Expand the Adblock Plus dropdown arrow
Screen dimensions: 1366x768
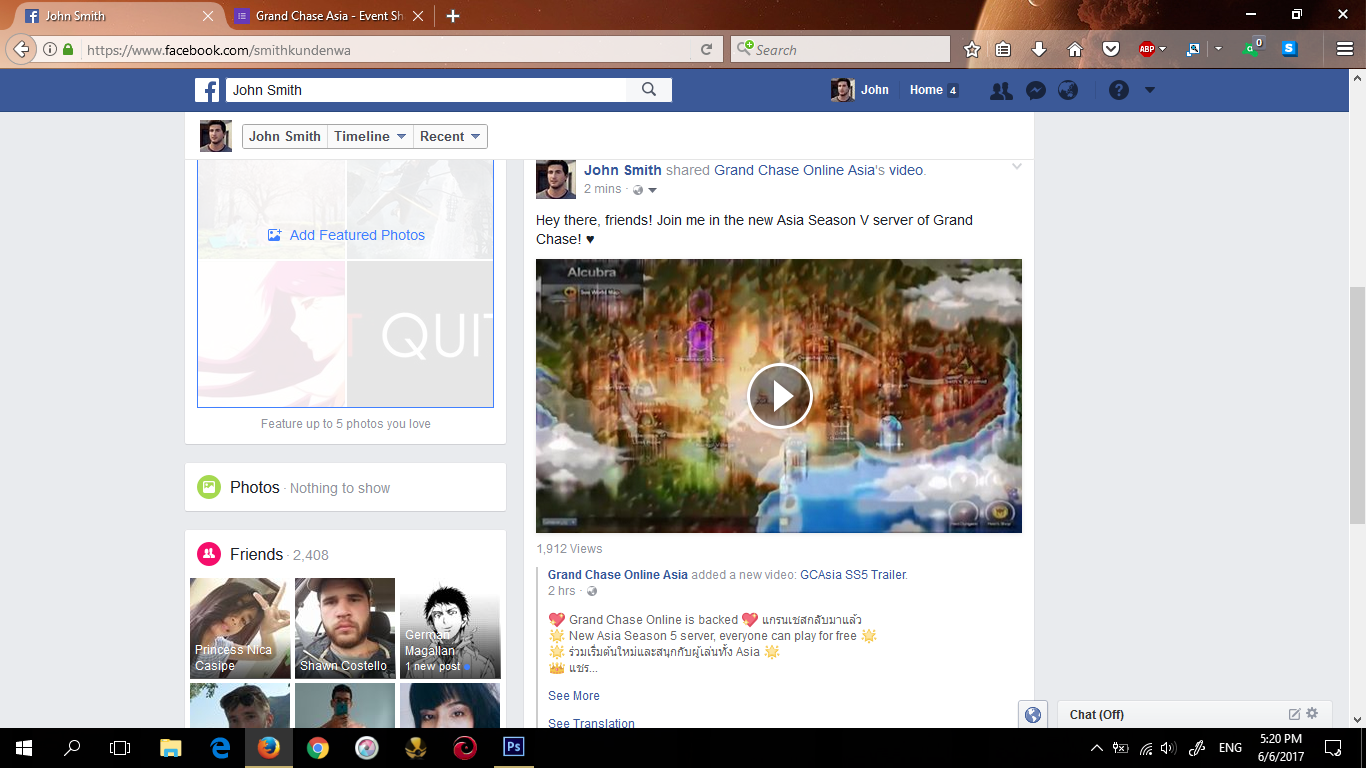coord(1163,49)
